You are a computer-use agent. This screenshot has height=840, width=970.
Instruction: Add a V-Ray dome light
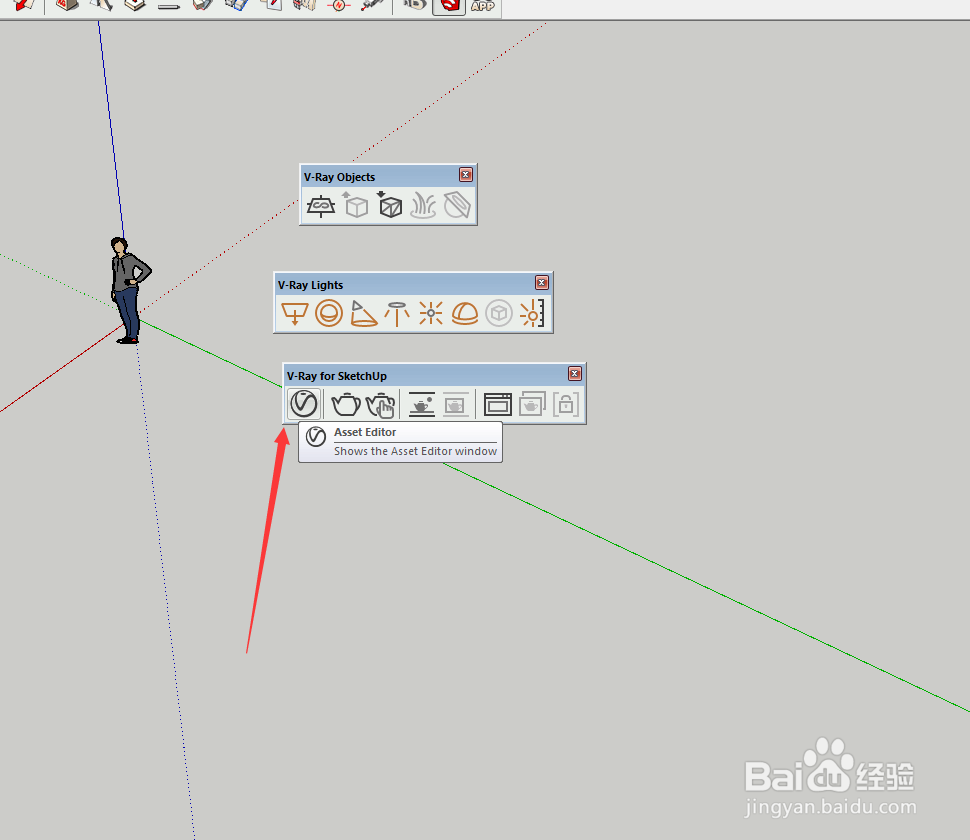click(x=465, y=314)
